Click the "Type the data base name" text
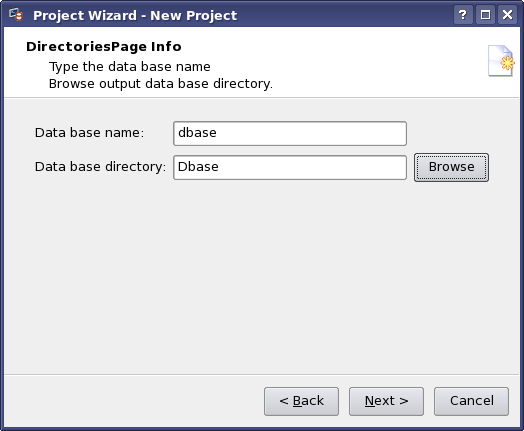The height and width of the screenshot is (431, 524). coord(130,67)
